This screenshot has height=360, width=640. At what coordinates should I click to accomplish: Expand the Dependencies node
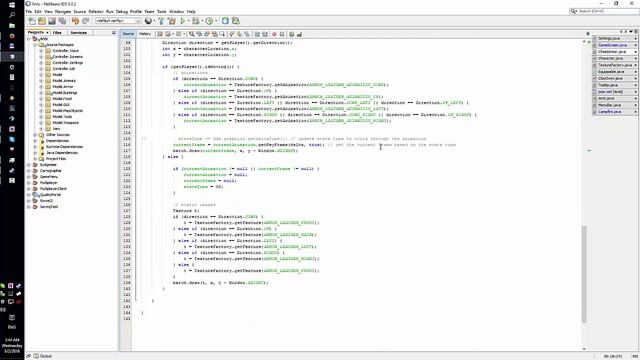[35, 141]
